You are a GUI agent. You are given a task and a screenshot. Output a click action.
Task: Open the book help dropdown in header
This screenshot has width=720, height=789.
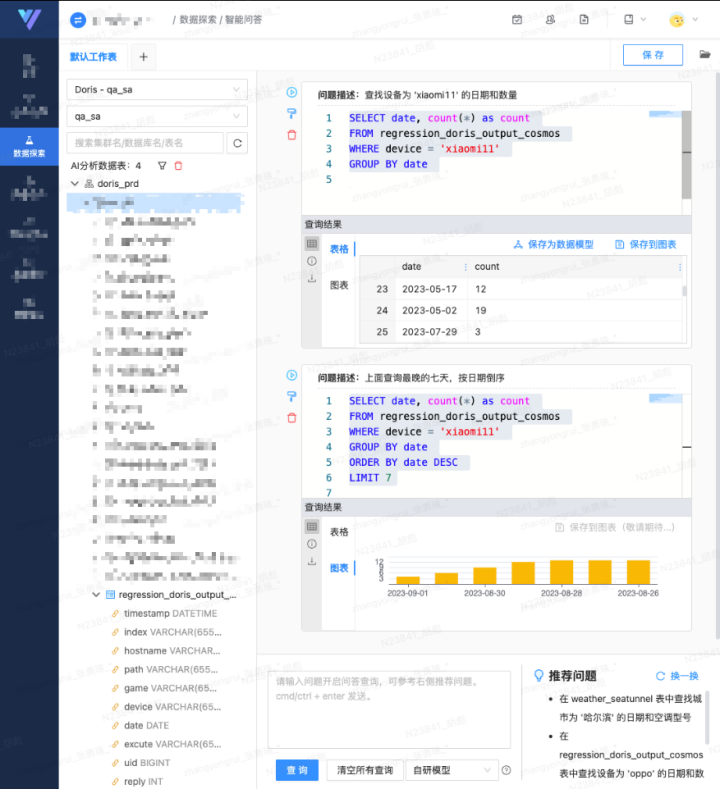pyautogui.click(x=635, y=20)
